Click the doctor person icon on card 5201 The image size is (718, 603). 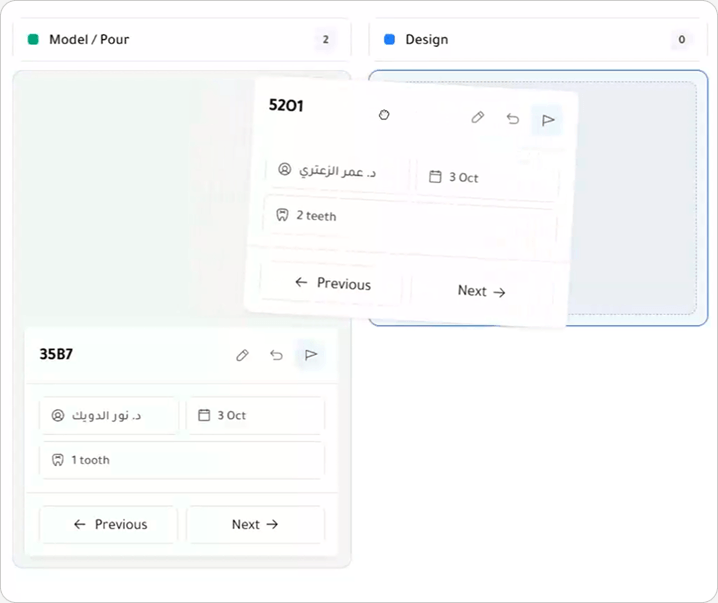tap(284, 169)
